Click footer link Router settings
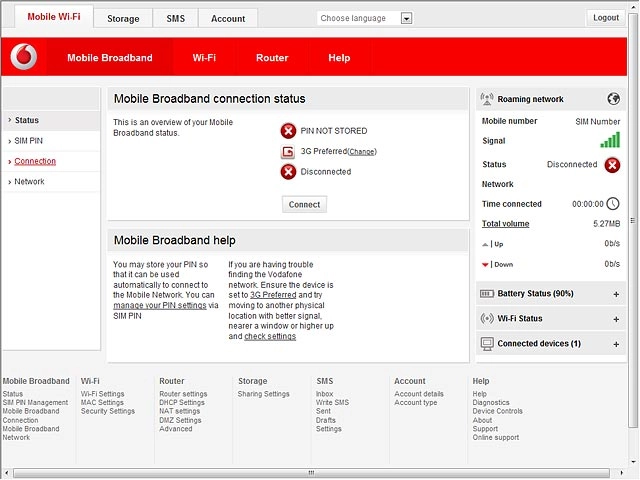This screenshot has height=480, width=640. click(x=183, y=394)
